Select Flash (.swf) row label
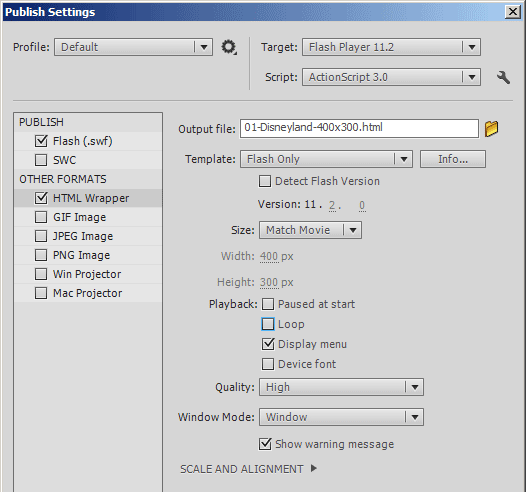The width and height of the screenshot is (526, 492). pyautogui.click(x=83, y=141)
